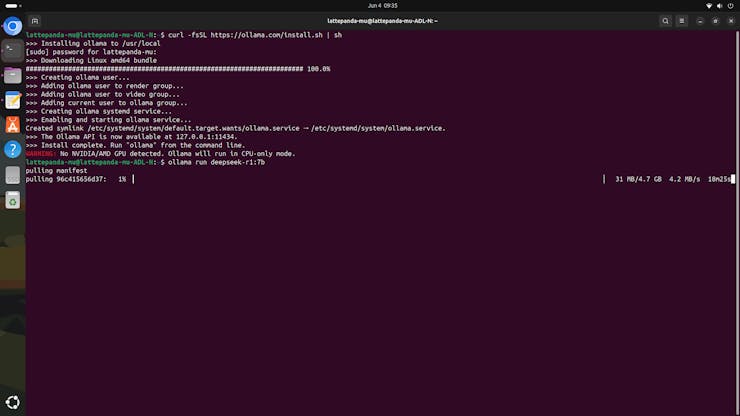Click the 'pulling manifest' line
The height and width of the screenshot is (416, 740).
pyautogui.click(x=56, y=170)
